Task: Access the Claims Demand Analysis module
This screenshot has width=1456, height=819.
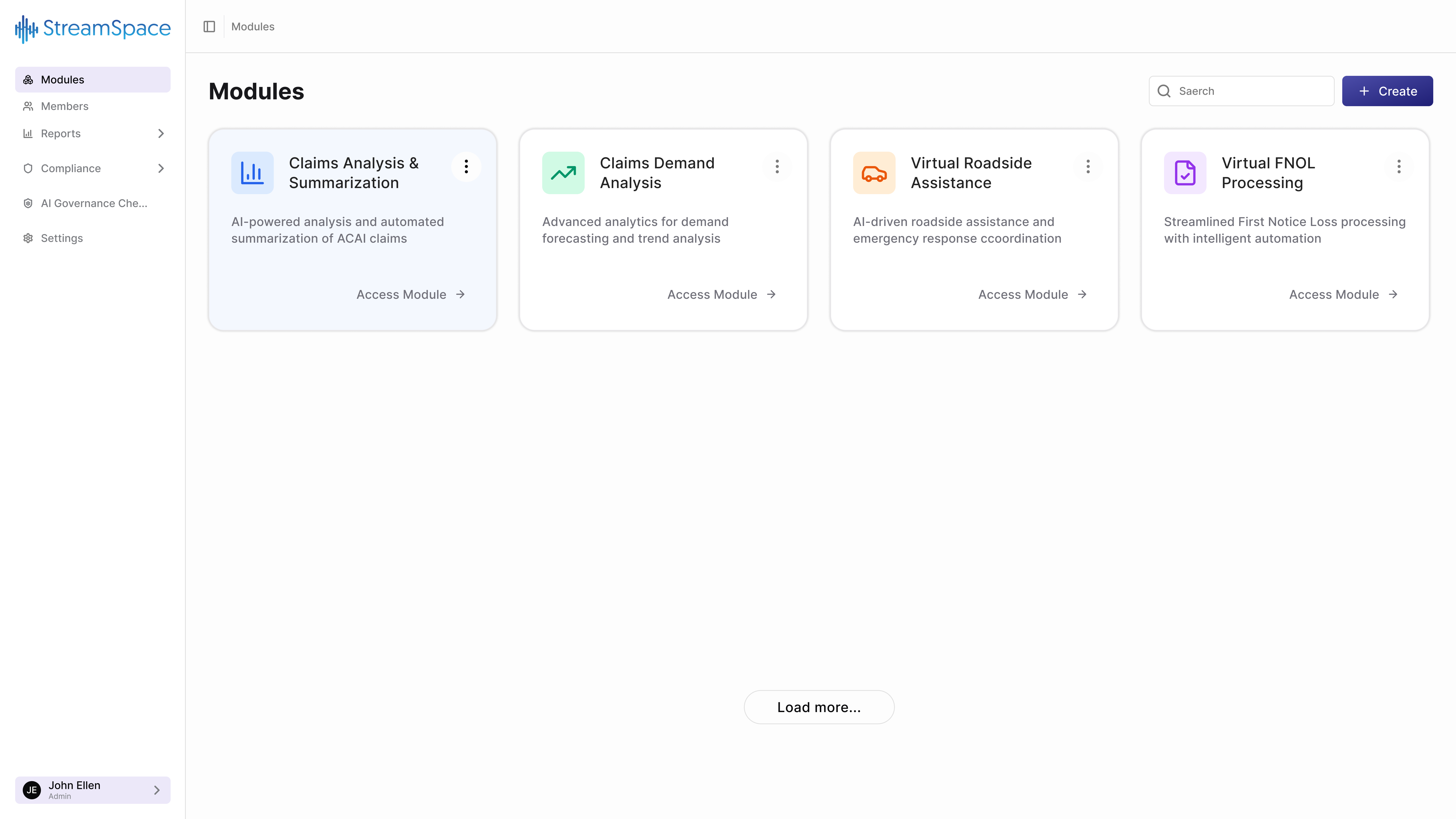Action: coord(722,294)
